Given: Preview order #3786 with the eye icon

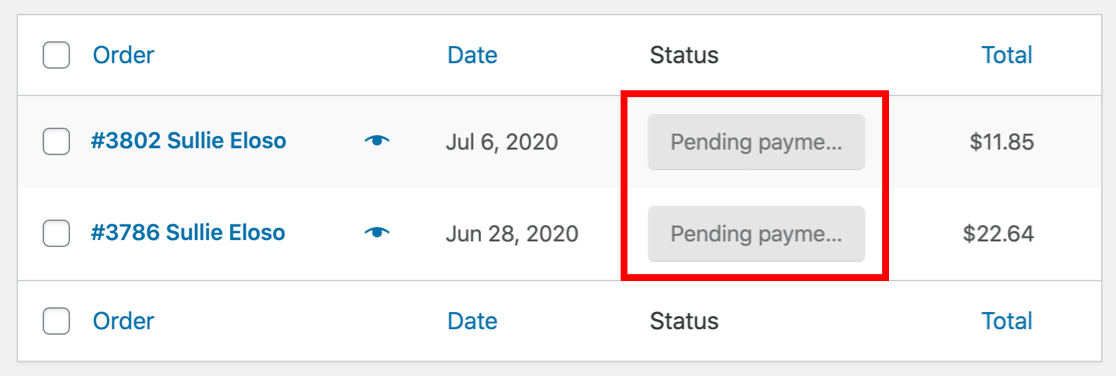Looking at the screenshot, I should pyautogui.click(x=377, y=232).
